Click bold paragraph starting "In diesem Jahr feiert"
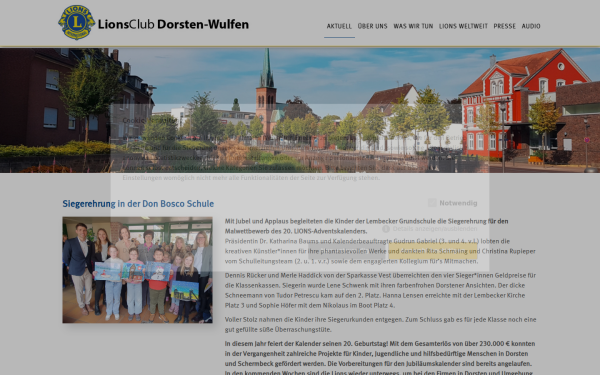 coord(380,357)
